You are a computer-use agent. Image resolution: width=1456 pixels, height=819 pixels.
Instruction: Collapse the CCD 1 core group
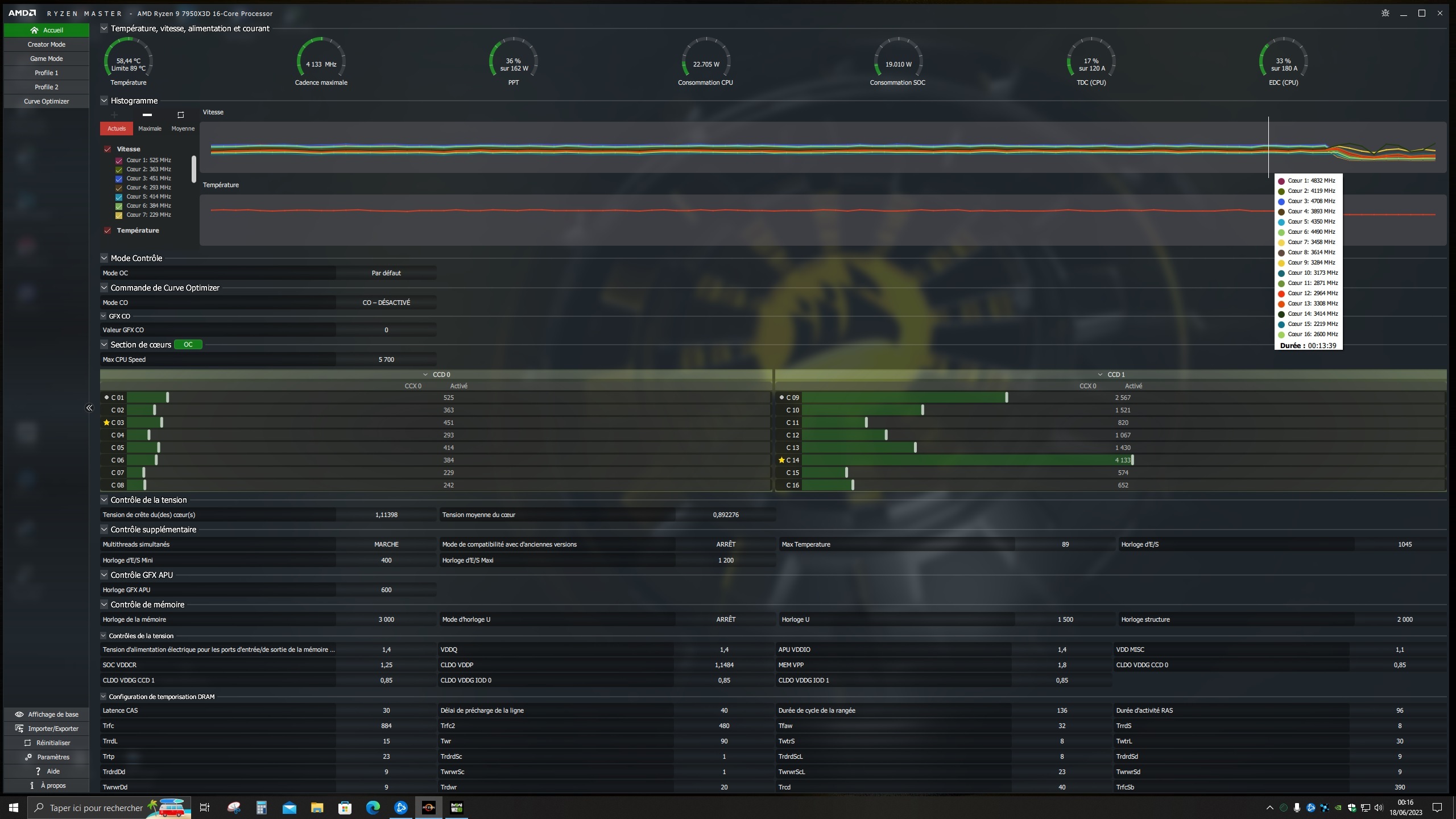click(1100, 375)
